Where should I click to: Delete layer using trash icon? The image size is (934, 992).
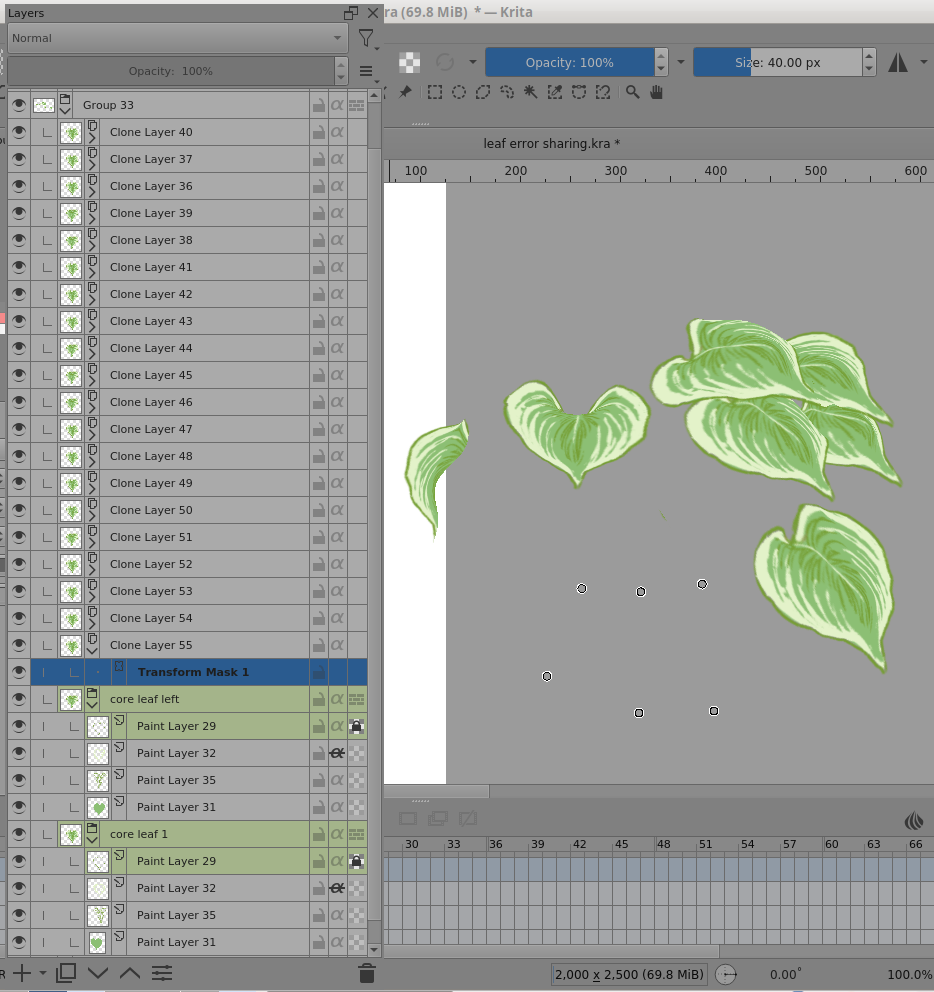[367, 972]
